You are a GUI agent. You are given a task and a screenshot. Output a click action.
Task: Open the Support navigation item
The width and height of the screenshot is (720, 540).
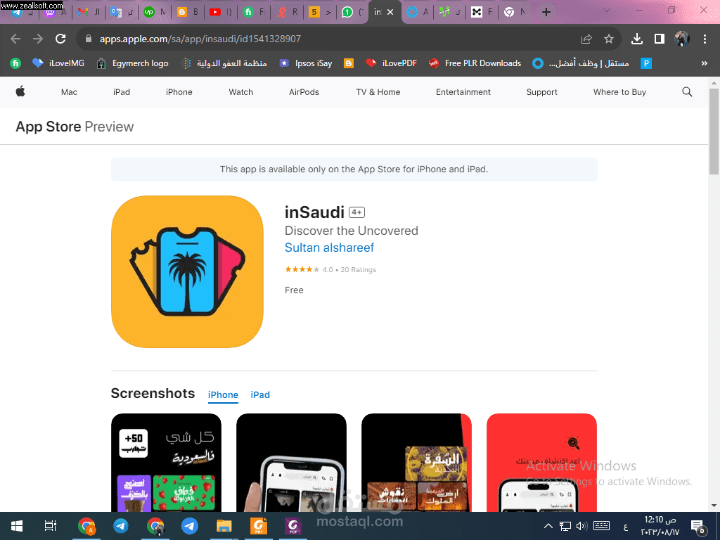pos(542,92)
